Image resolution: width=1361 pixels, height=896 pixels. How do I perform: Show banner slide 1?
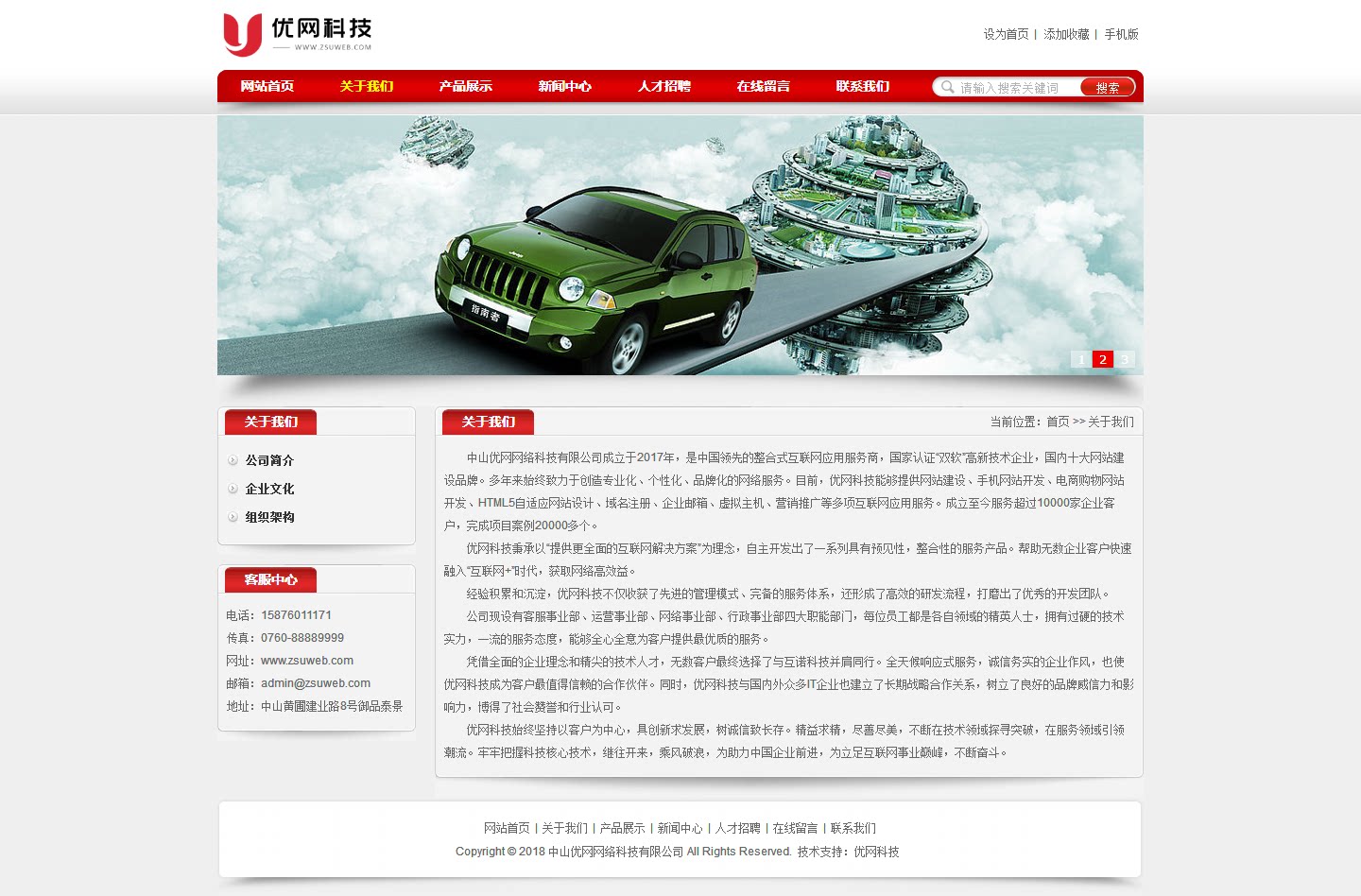pos(1081,359)
